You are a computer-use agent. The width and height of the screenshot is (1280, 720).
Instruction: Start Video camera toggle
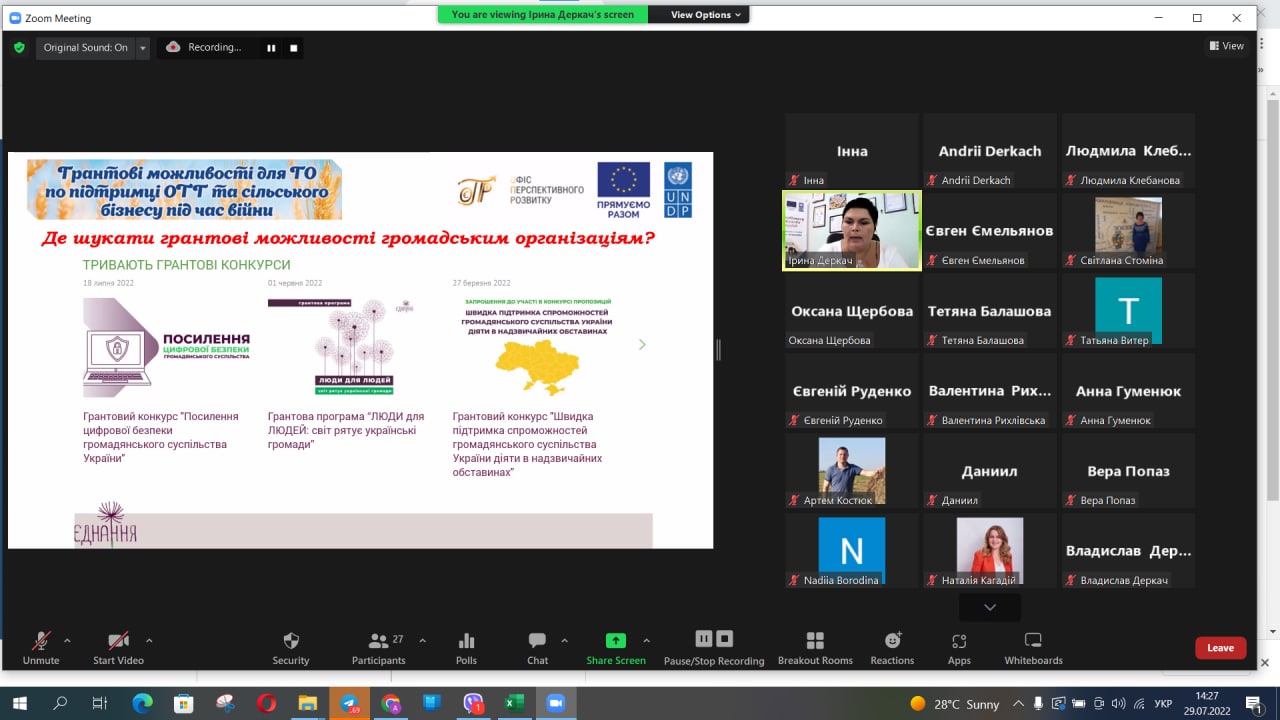click(x=118, y=647)
